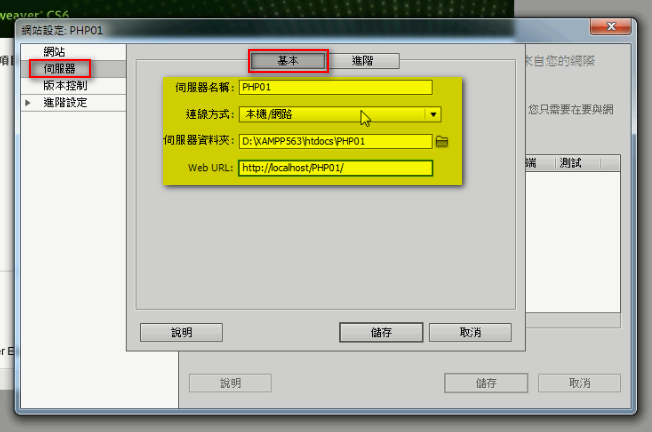652x432 pixels.
Task: Click the Web URL input field
Action: point(336,168)
